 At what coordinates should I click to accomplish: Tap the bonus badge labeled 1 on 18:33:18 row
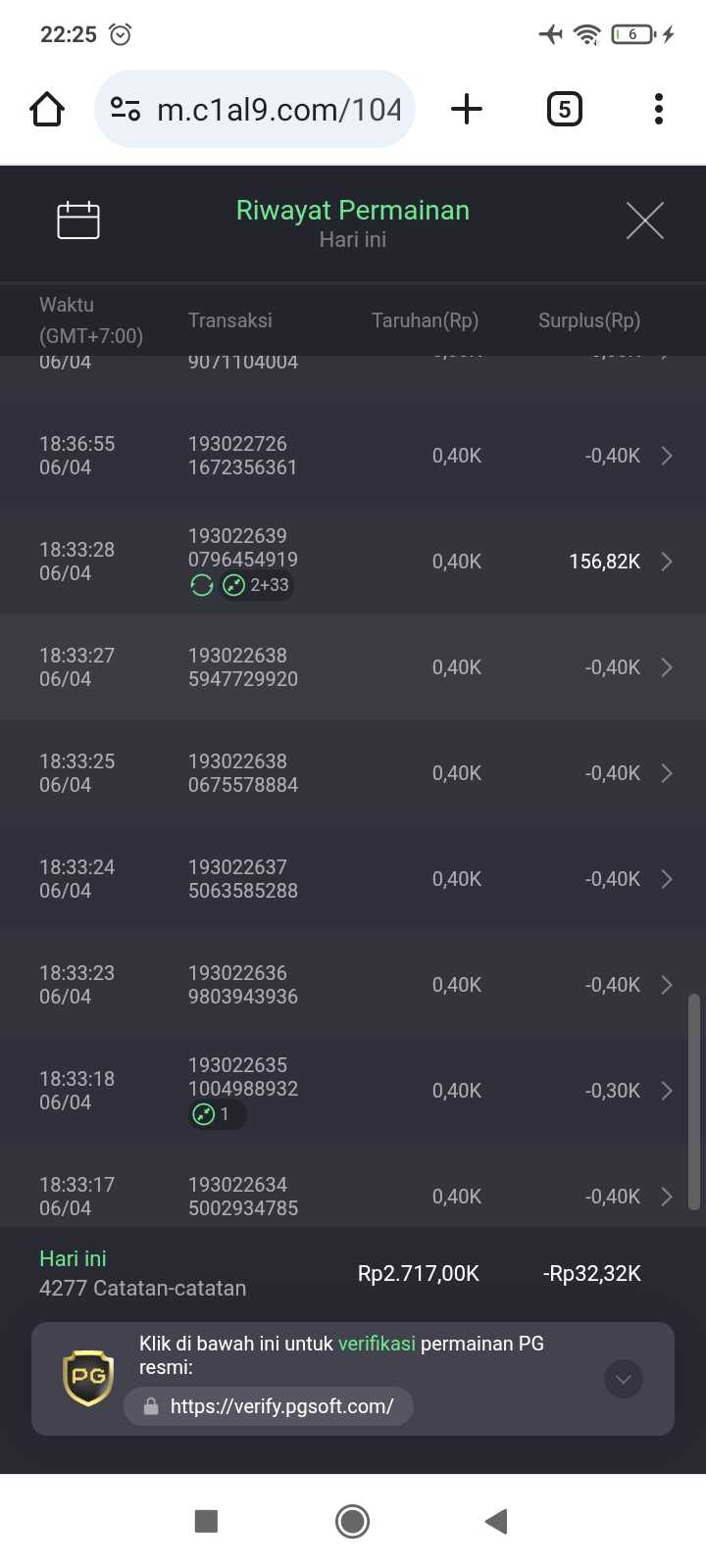click(x=217, y=1114)
